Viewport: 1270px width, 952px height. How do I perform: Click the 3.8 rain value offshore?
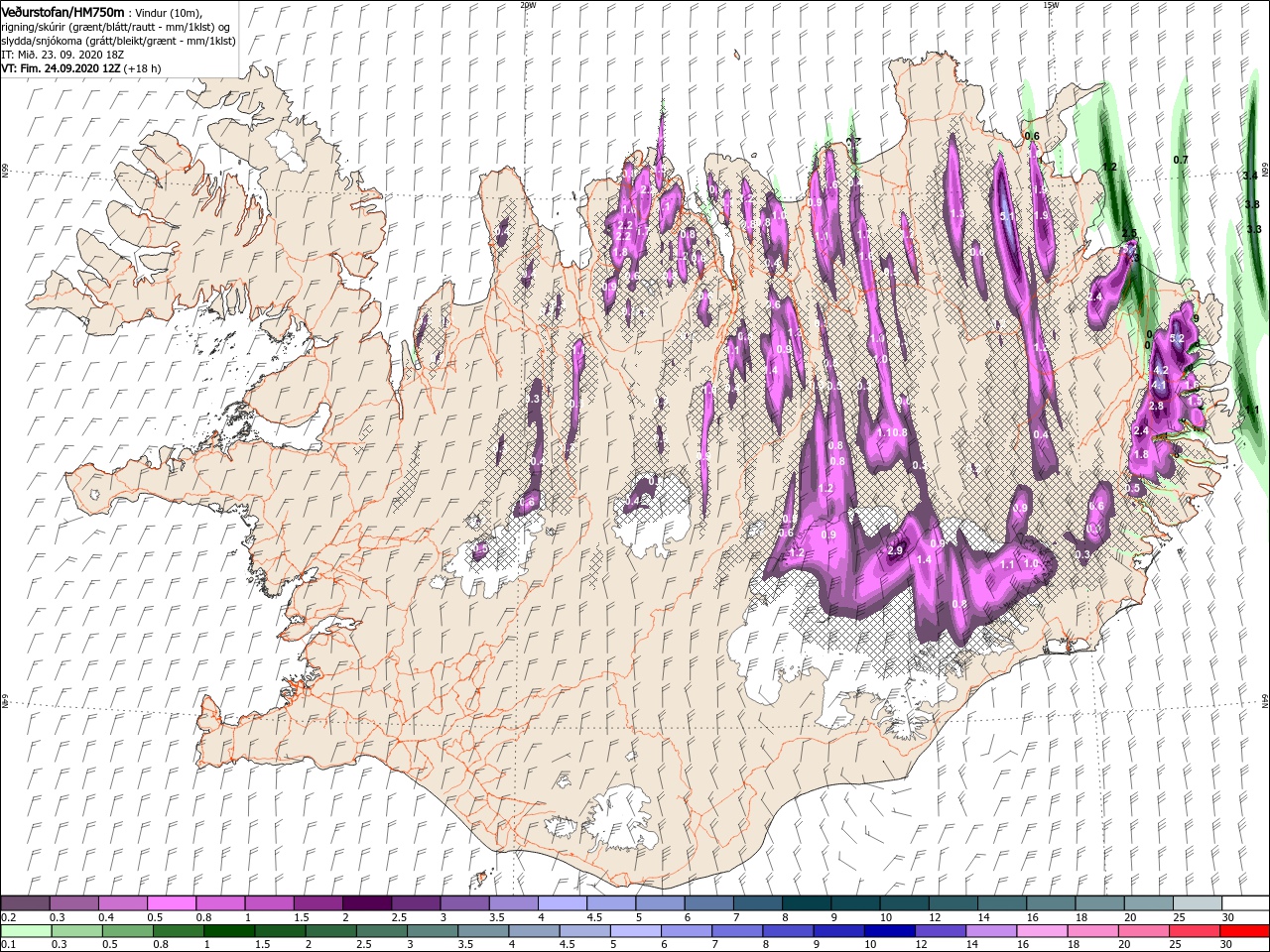tap(1252, 204)
